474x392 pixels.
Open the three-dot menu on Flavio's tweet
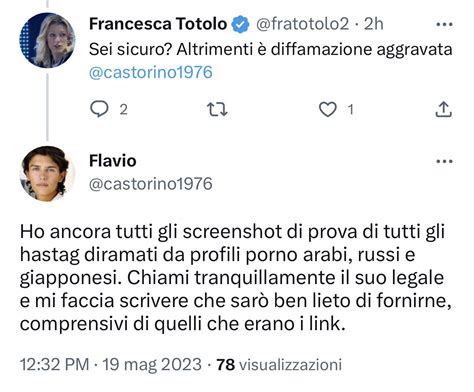point(444,162)
